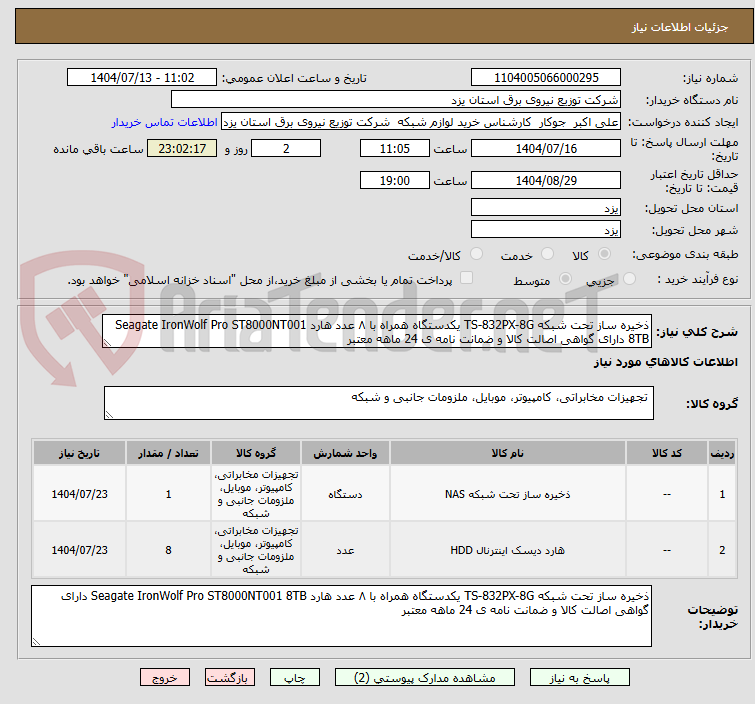Click 'نام کالا' column header
755x704 pixels.
coord(508,453)
